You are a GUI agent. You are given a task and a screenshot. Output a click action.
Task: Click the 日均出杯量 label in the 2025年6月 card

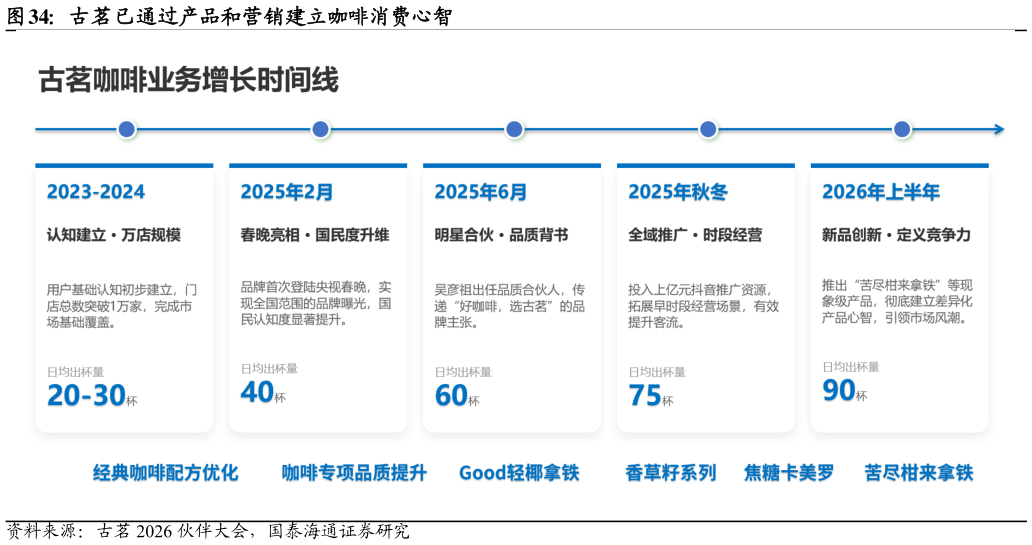click(x=463, y=372)
